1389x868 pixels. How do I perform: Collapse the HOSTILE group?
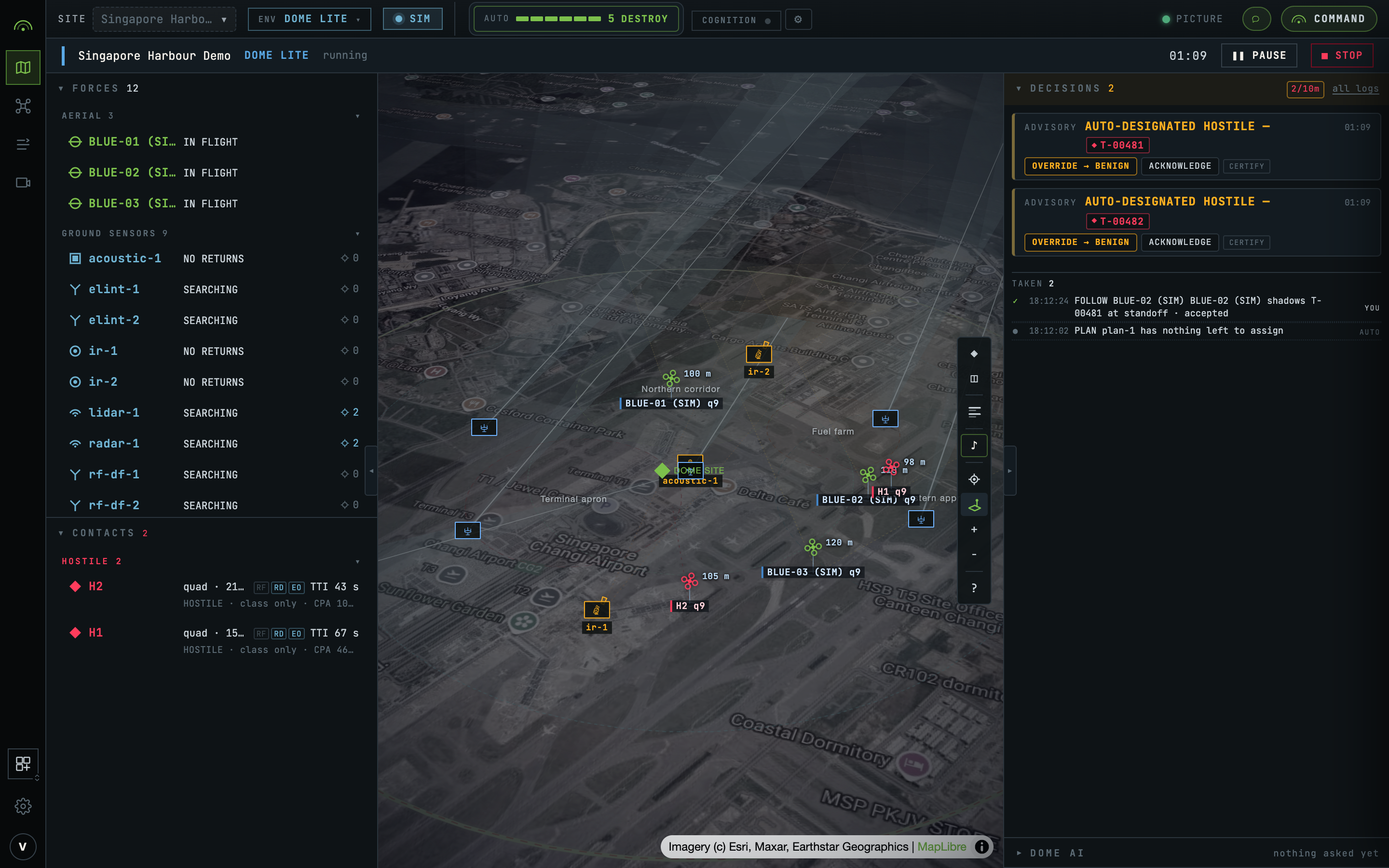click(357, 561)
